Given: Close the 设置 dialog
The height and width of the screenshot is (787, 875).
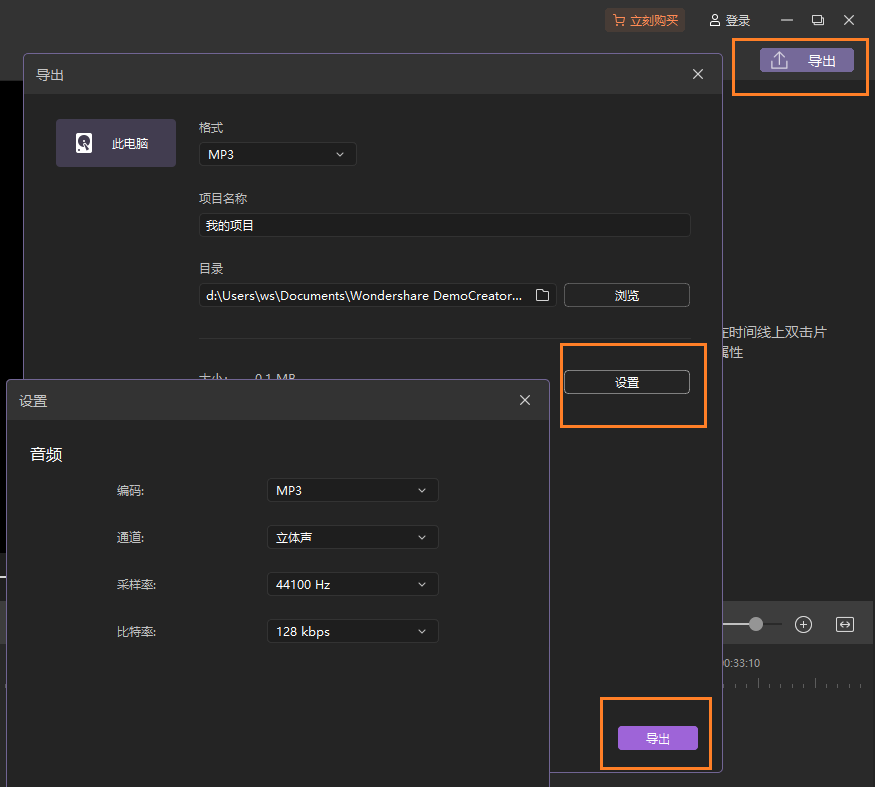Looking at the screenshot, I should click(x=525, y=400).
